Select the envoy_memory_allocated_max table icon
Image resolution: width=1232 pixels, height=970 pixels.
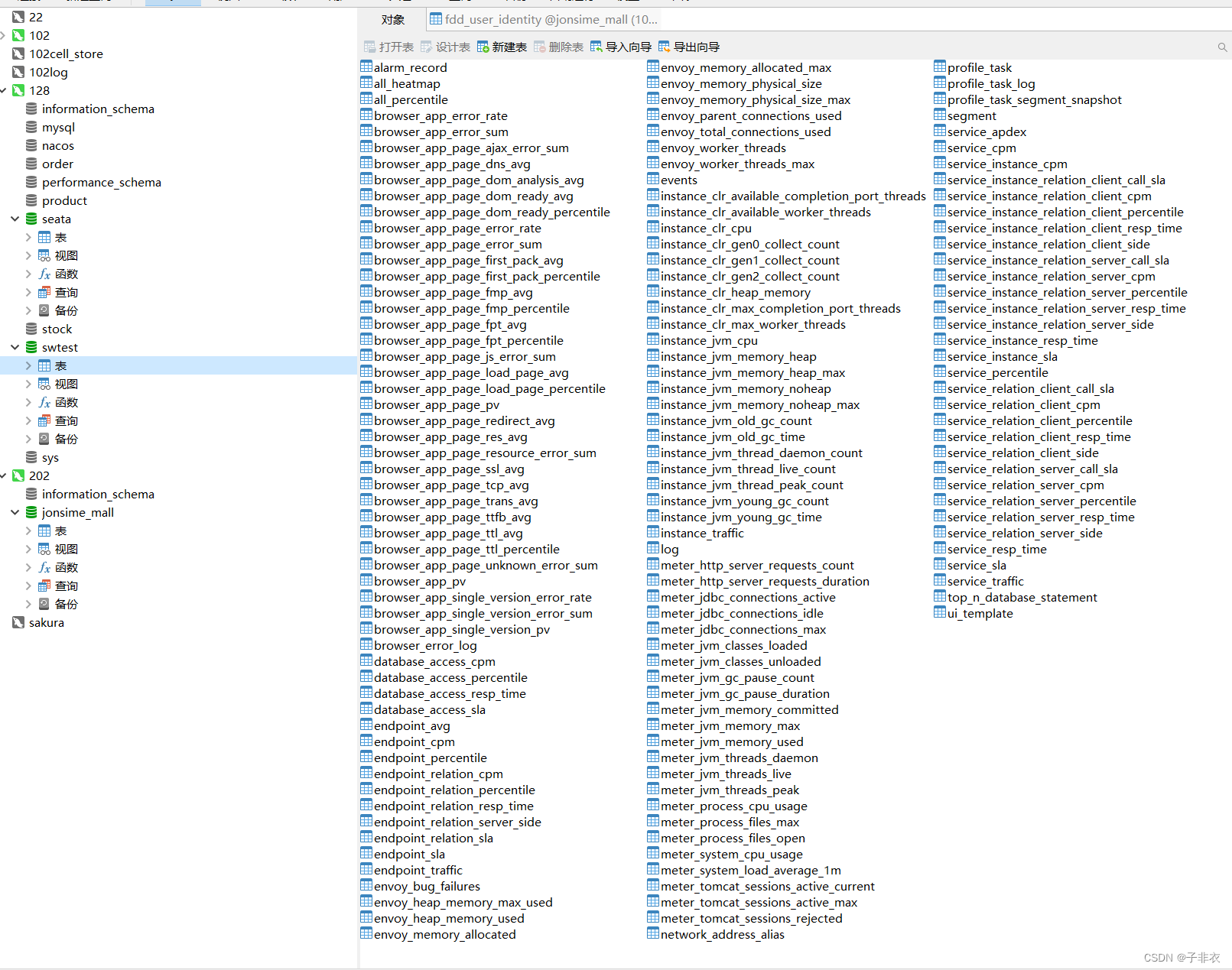[x=653, y=67]
